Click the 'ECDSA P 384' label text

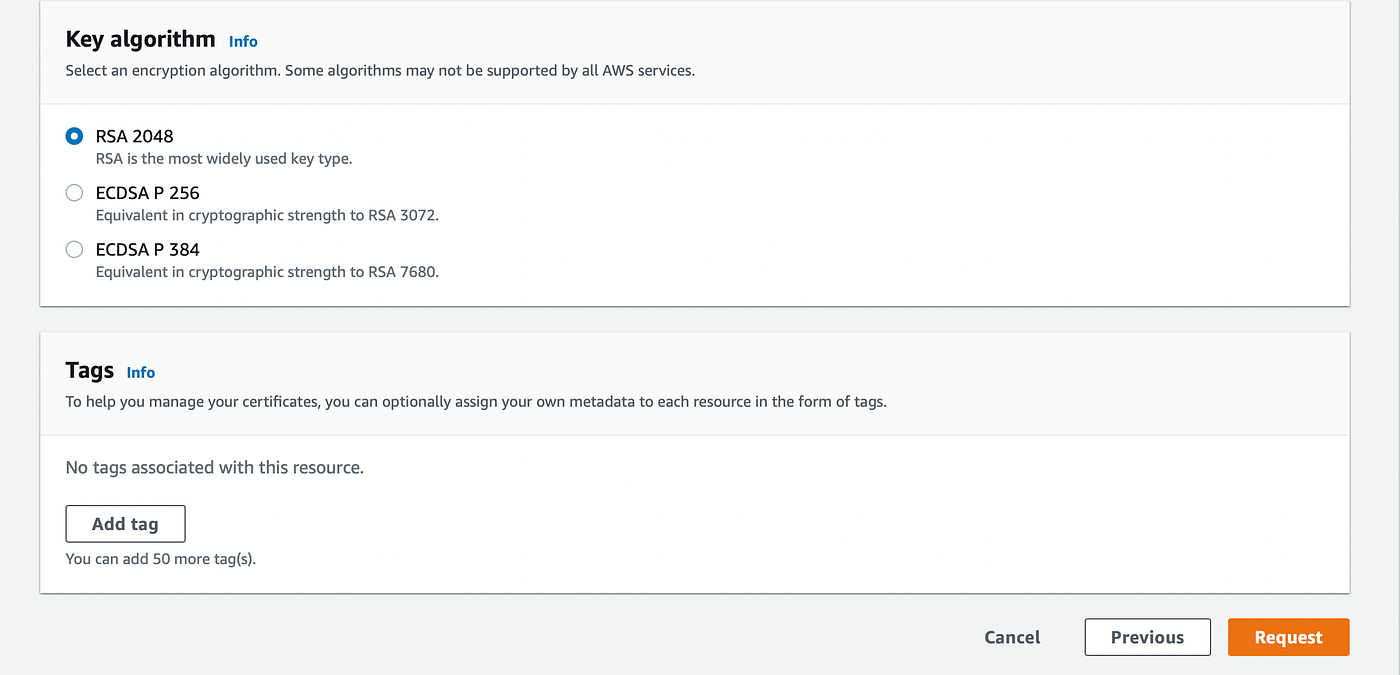click(x=148, y=249)
